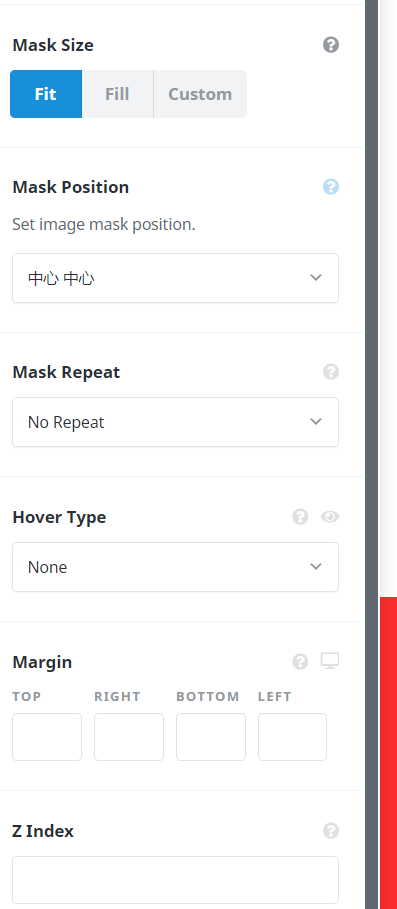Focus the Margin Left input field

(293, 737)
